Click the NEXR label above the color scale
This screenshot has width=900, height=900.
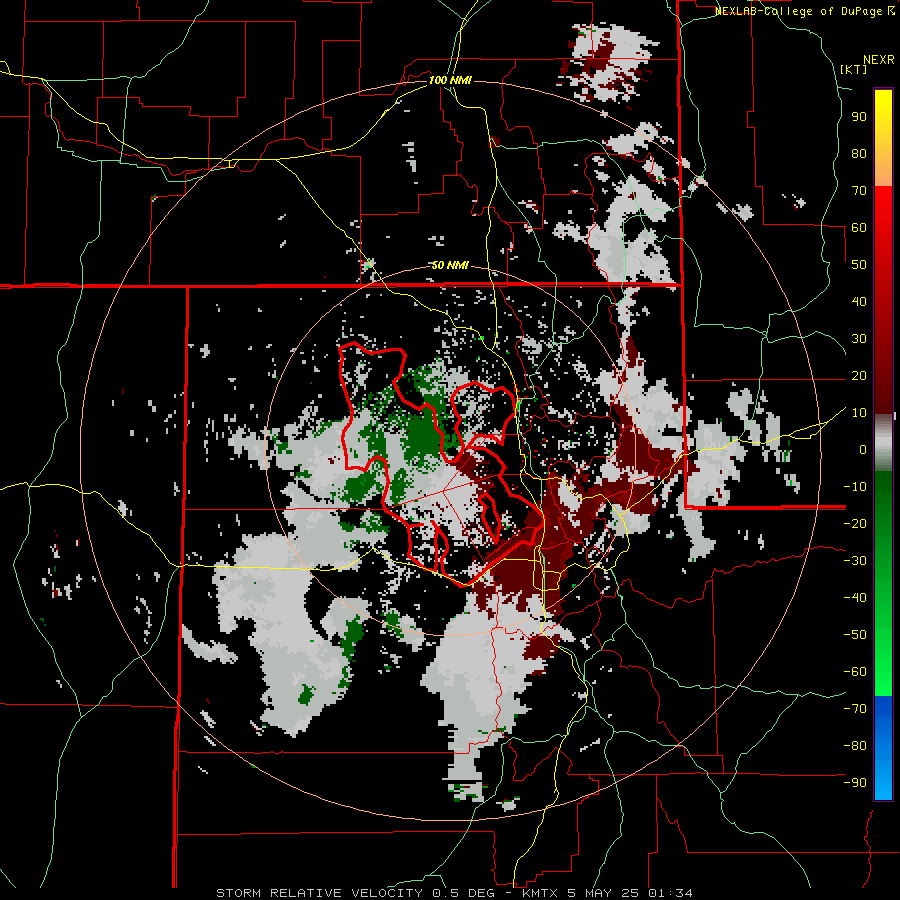click(x=879, y=60)
